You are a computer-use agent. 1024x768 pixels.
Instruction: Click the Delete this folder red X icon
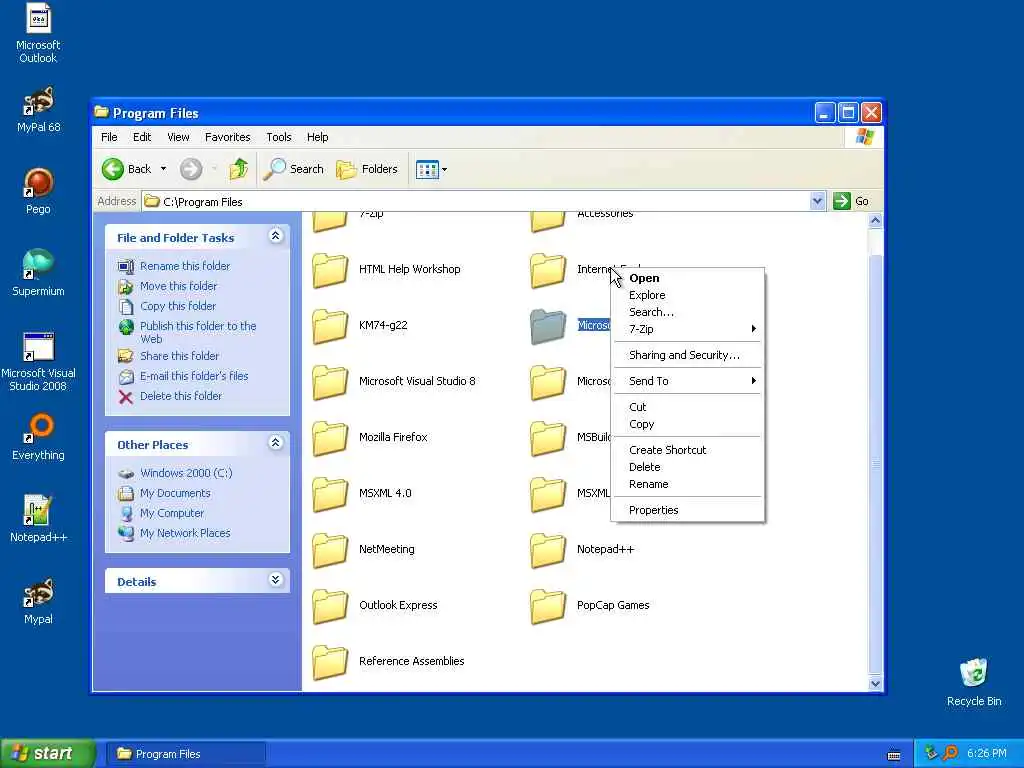[x=125, y=396]
